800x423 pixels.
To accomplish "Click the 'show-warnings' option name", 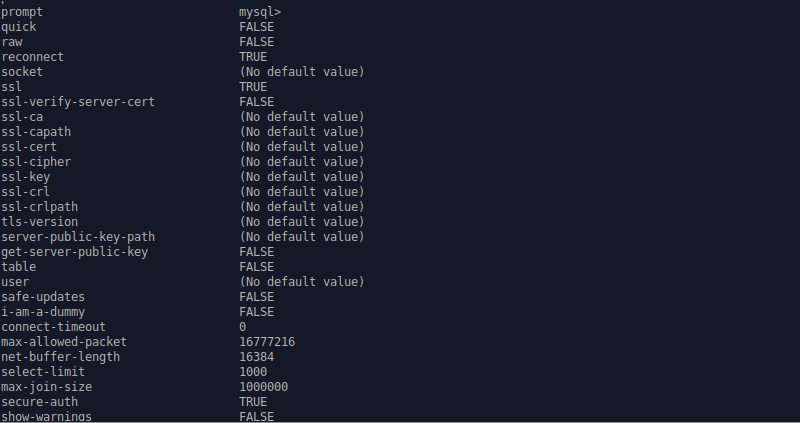I will 46,416.
